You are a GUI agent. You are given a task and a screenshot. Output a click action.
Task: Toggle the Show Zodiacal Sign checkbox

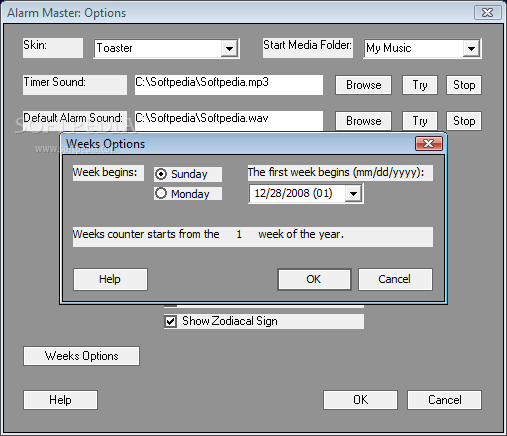pos(171,321)
